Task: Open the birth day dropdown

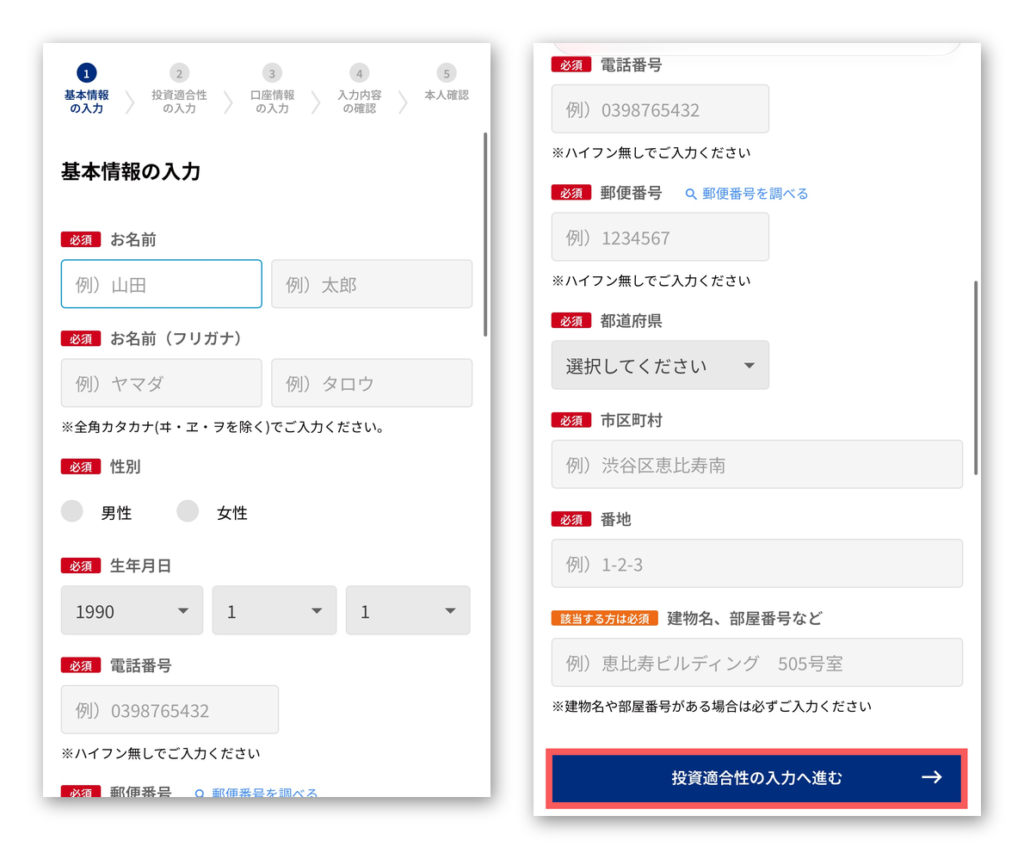Action: (408, 611)
